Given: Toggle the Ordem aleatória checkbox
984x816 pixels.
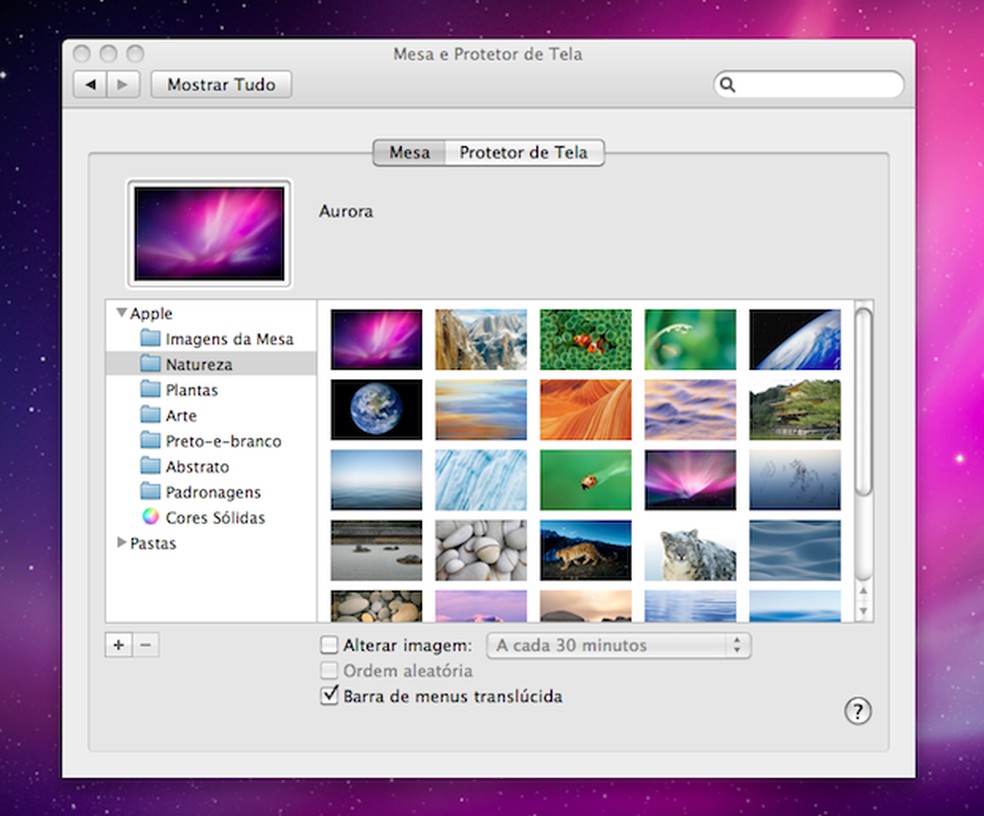Looking at the screenshot, I should click(329, 671).
